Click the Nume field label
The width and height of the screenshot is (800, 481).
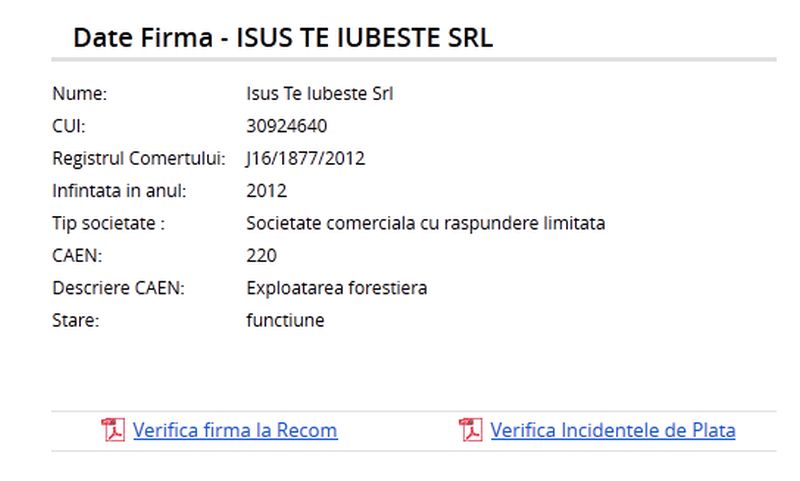point(79,94)
